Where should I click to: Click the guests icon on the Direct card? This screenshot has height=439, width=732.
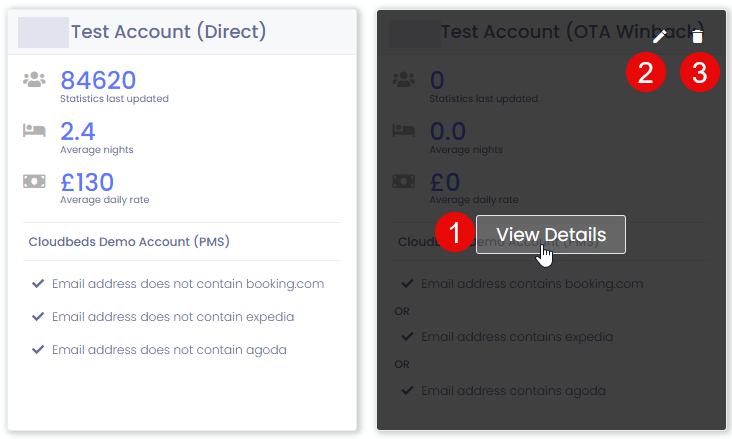tap(35, 80)
